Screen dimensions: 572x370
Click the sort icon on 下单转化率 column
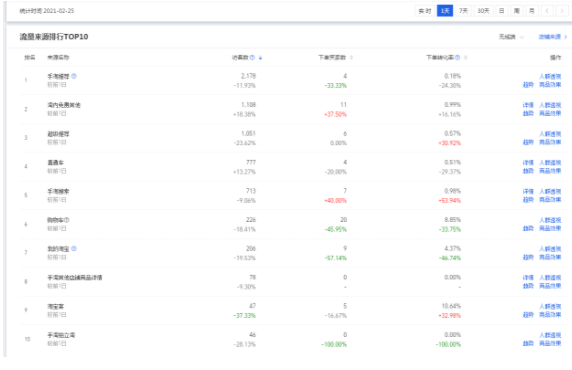pyautogui.click(x=465, y=58)
